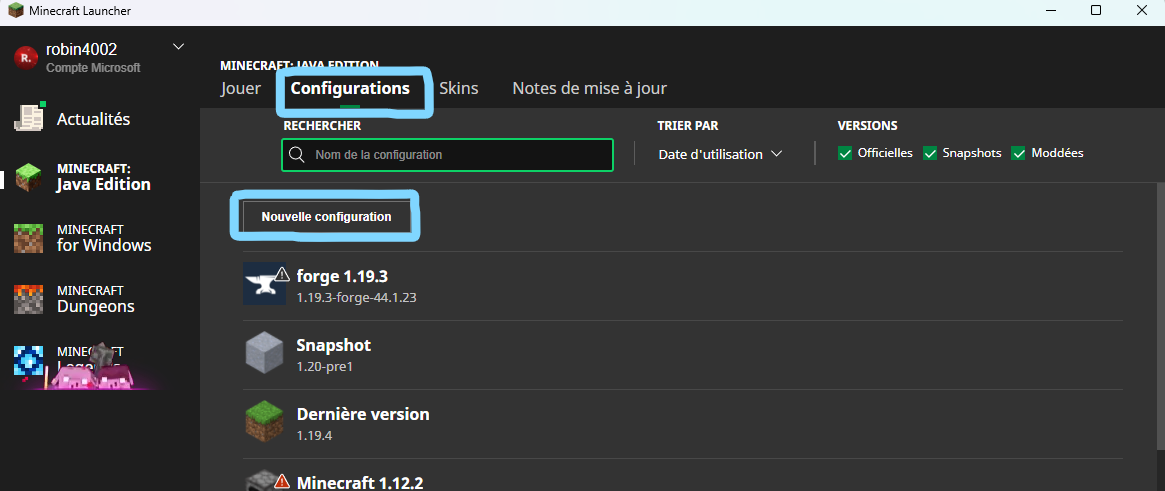Switch to the Jouer tab
This screenshot has width=1165, height=491.
point(241,88)
